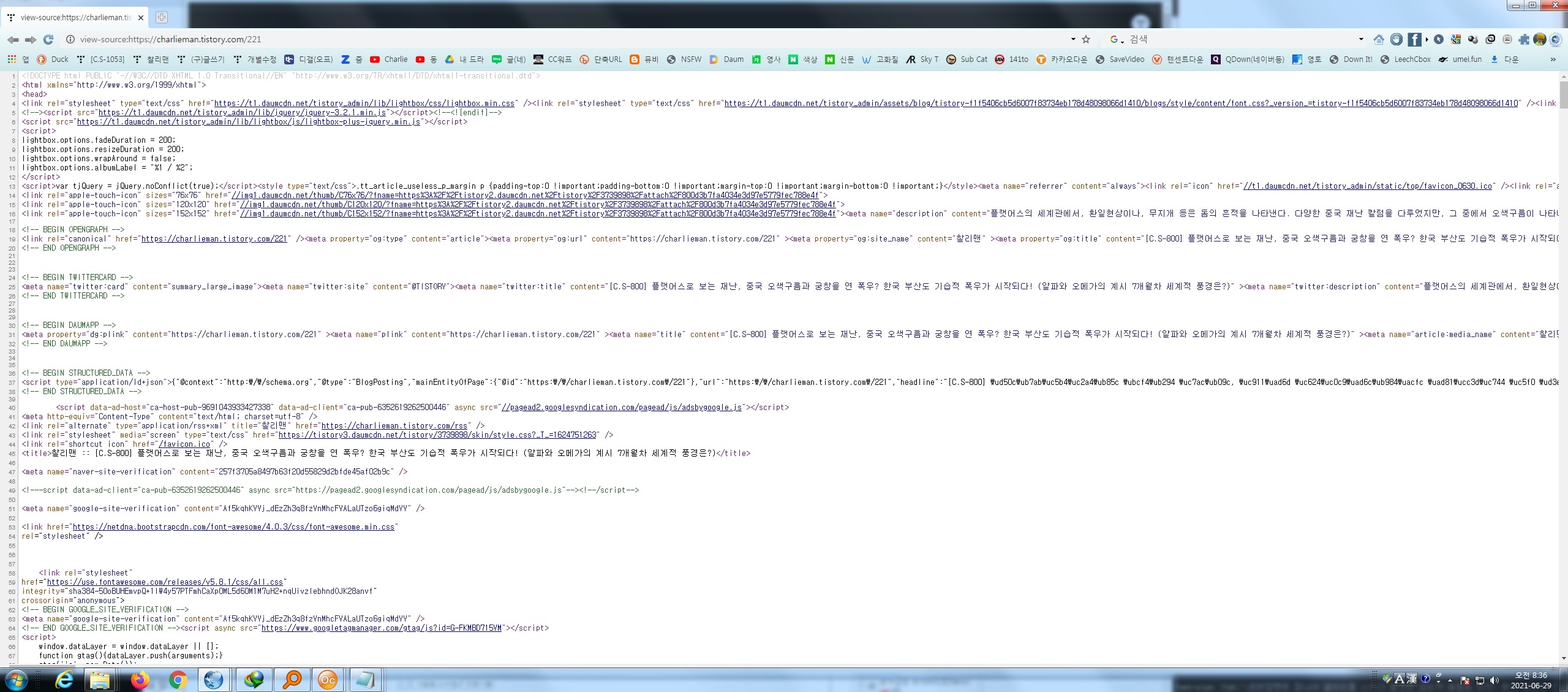Screen dimensions: 1568x692
Task: Open the Google Drive 내 드라 bookmark
Action: pos(464,59)
